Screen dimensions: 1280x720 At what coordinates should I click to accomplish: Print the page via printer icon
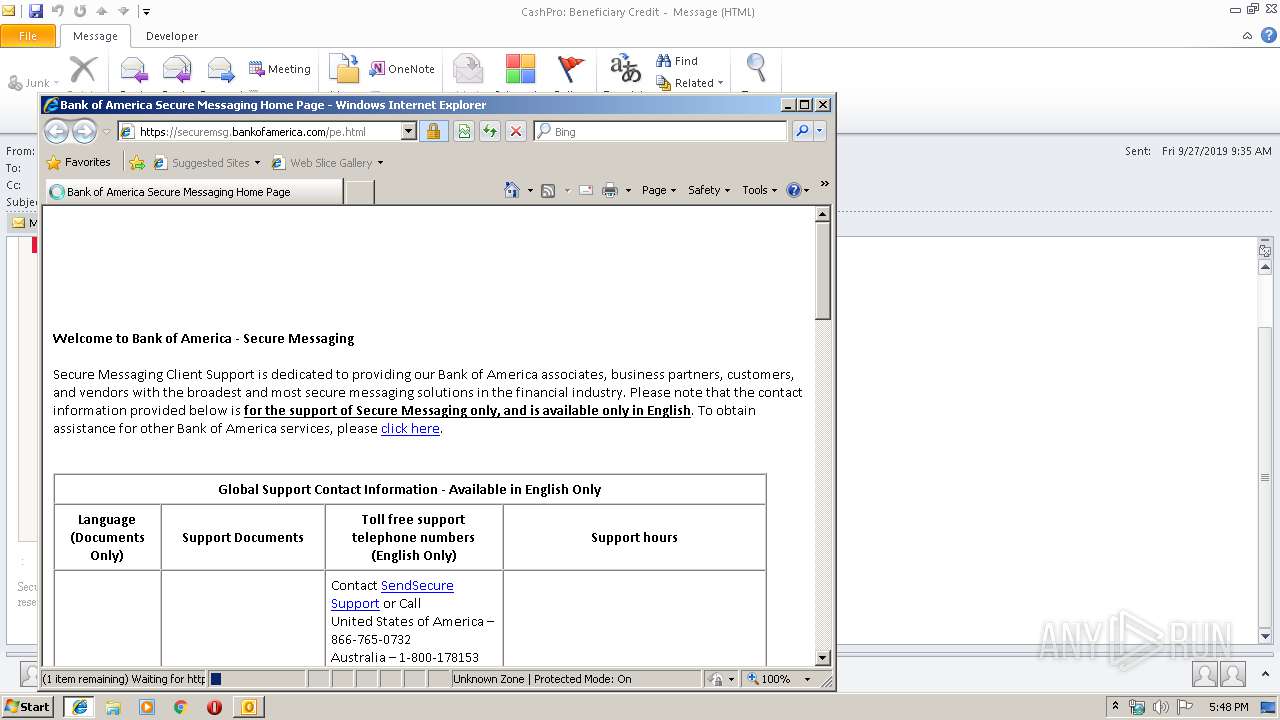[x=610, y=190]
